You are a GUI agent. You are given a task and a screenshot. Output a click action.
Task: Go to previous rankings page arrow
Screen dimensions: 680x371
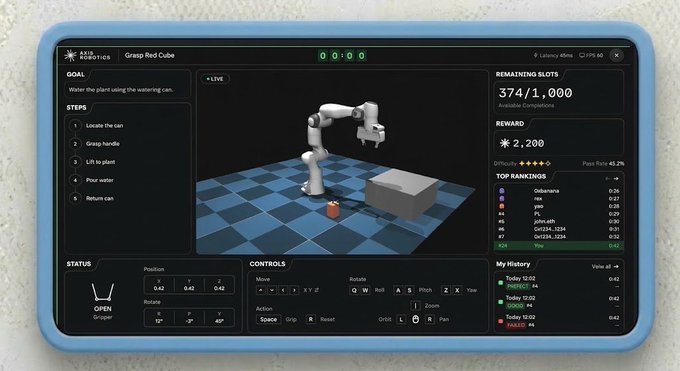pos(607,179)
